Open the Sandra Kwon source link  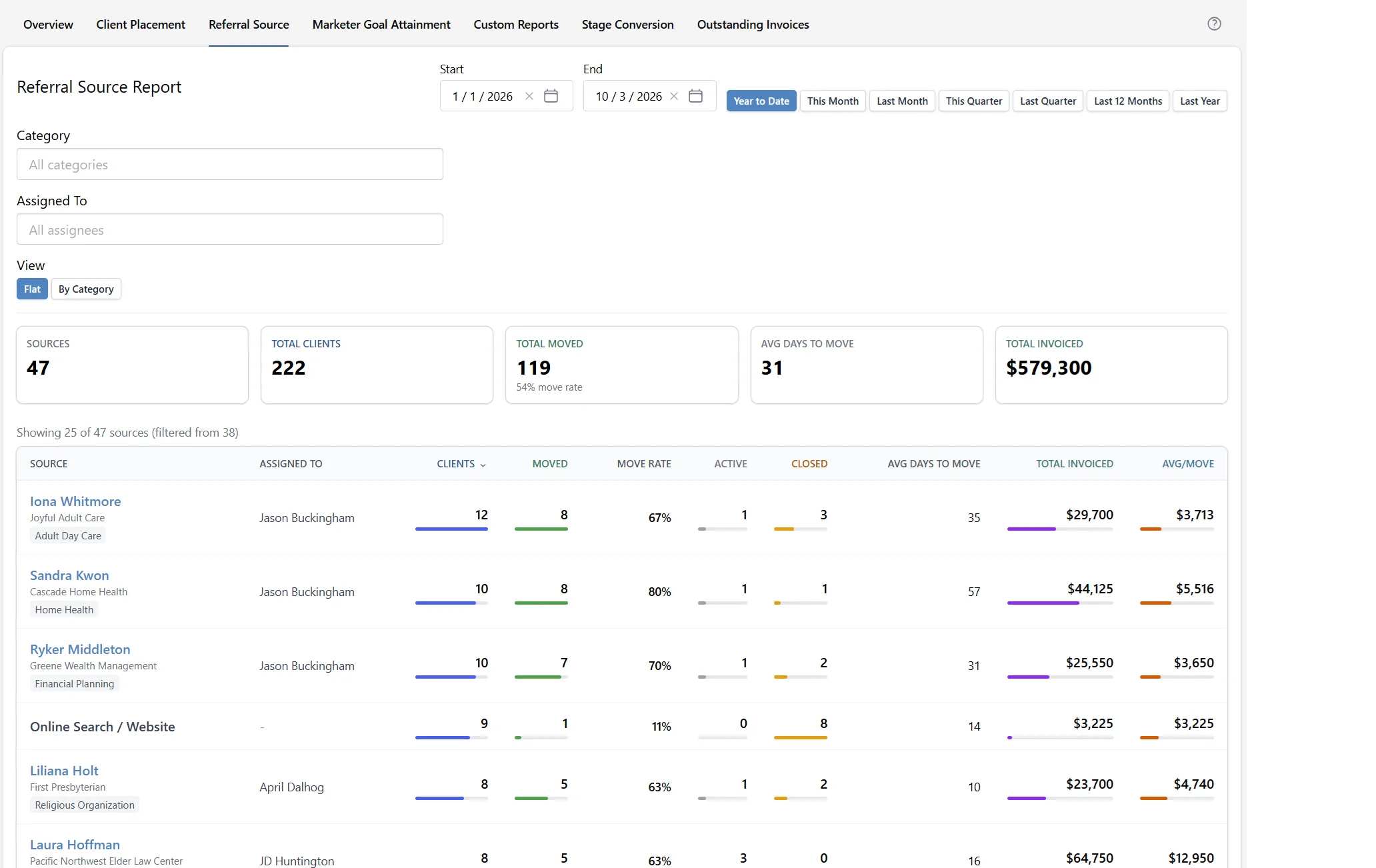click(x=69, y=575)
